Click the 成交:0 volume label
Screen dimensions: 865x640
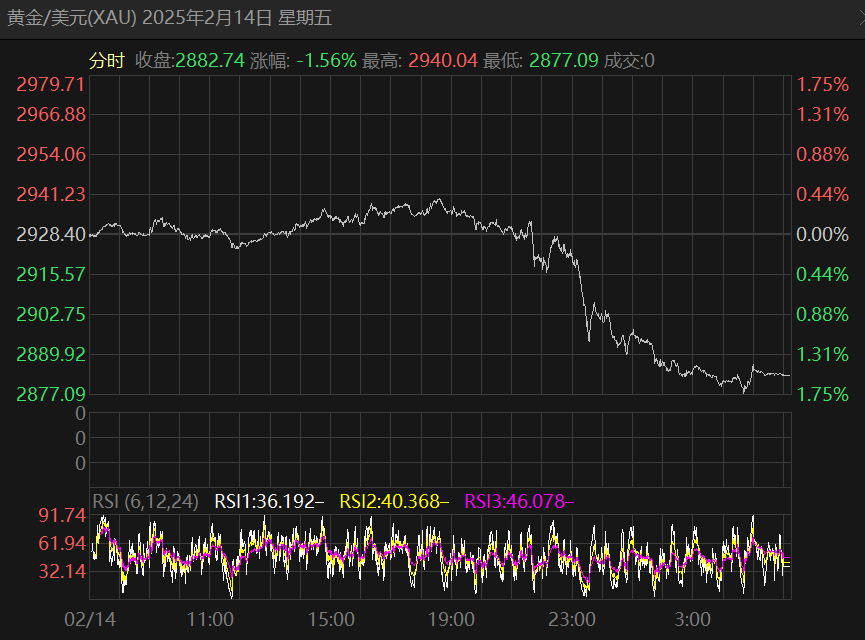629,60
